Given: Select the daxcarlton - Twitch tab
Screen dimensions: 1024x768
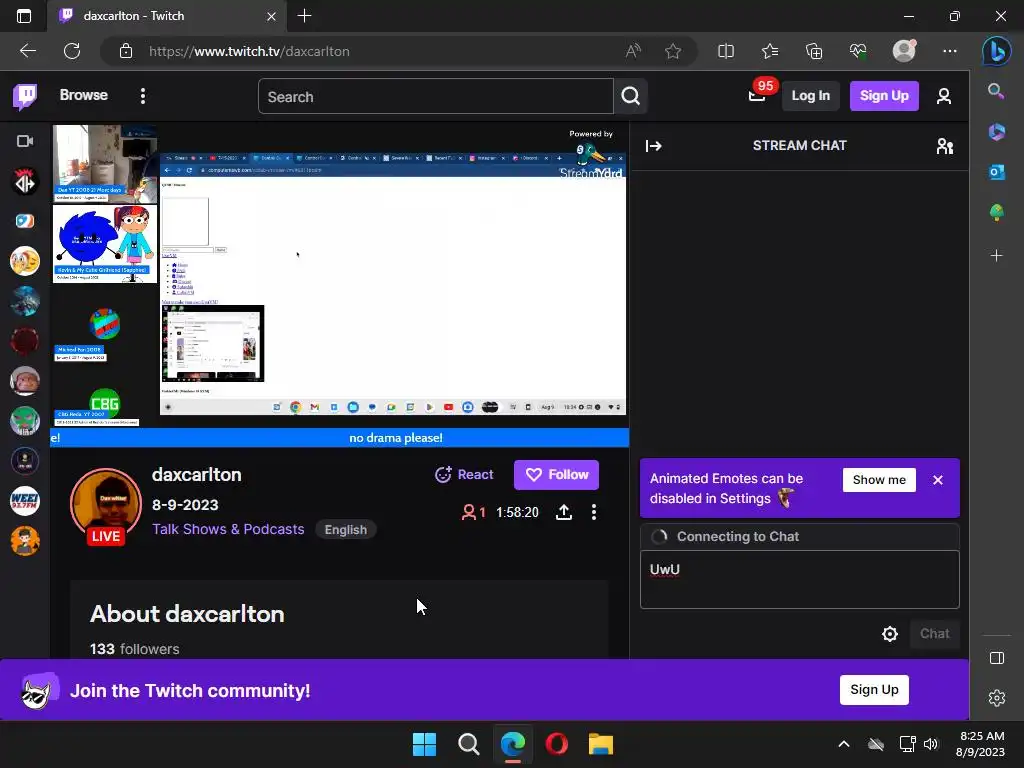Looking at the screenshot, I should (167, 16).
